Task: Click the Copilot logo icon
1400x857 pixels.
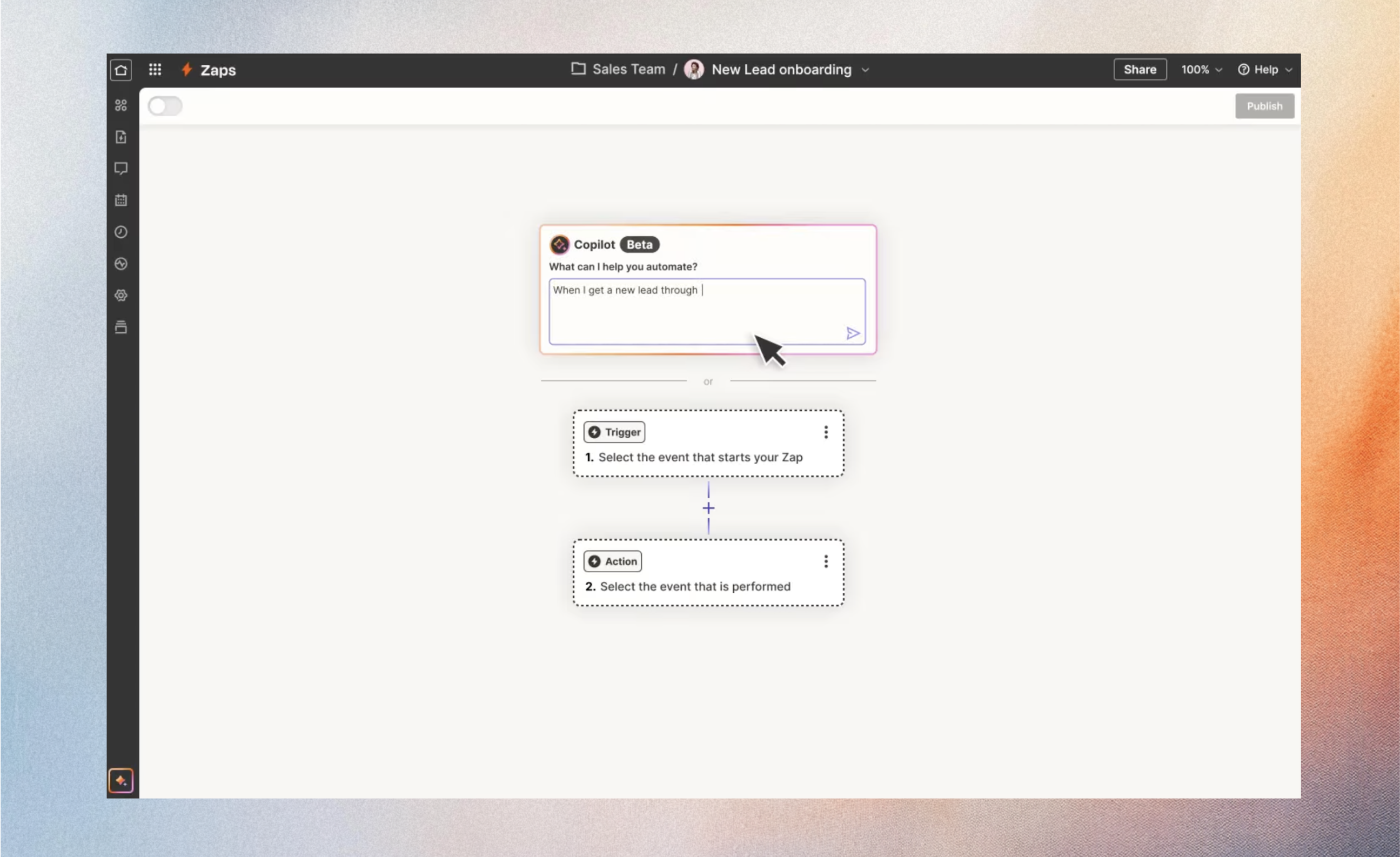Action: pos(559,244)
